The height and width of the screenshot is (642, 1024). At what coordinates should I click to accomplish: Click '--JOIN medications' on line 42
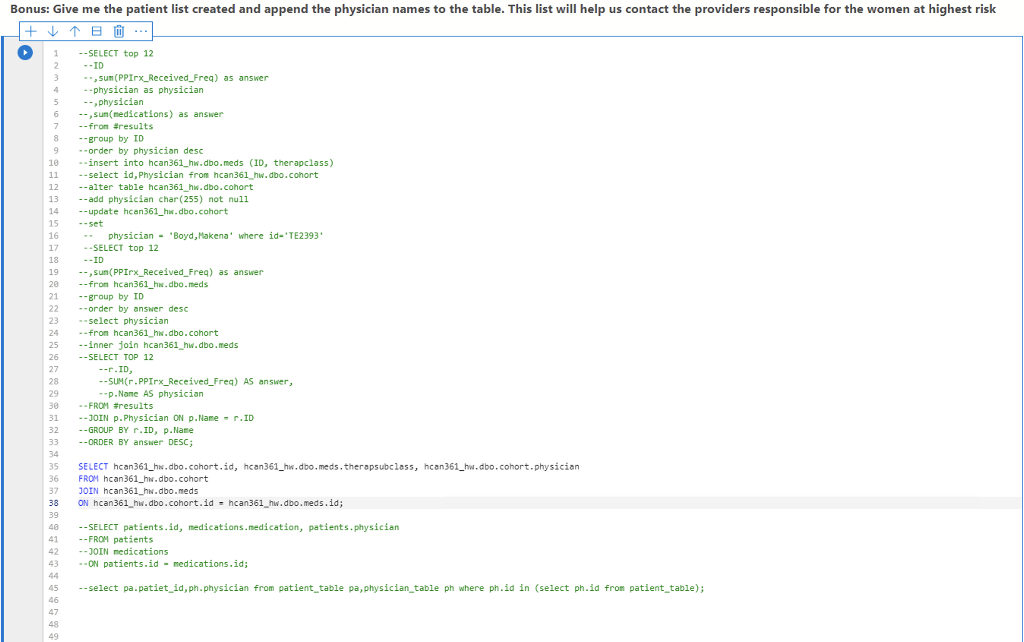pyautogui.click(x=123, y=552)
